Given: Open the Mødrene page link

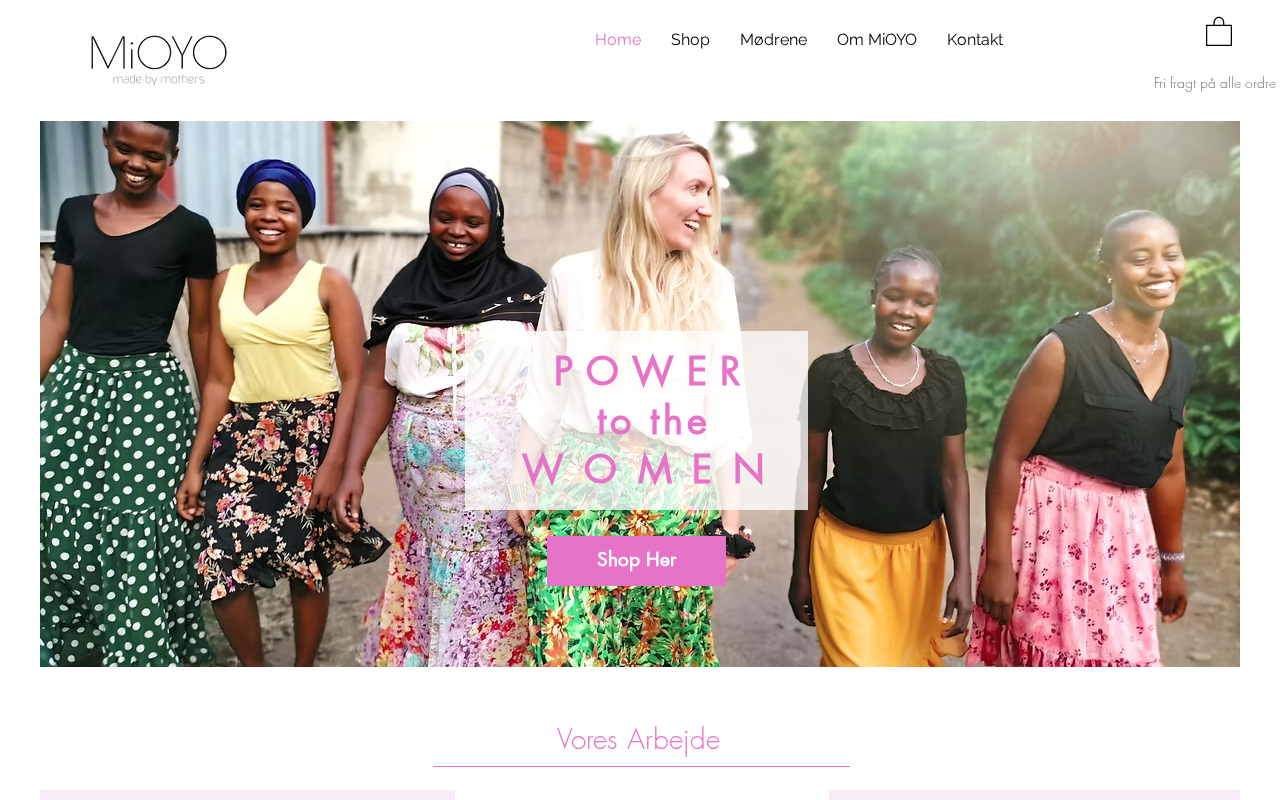Looking at the screenshot, I should (773, 40).
